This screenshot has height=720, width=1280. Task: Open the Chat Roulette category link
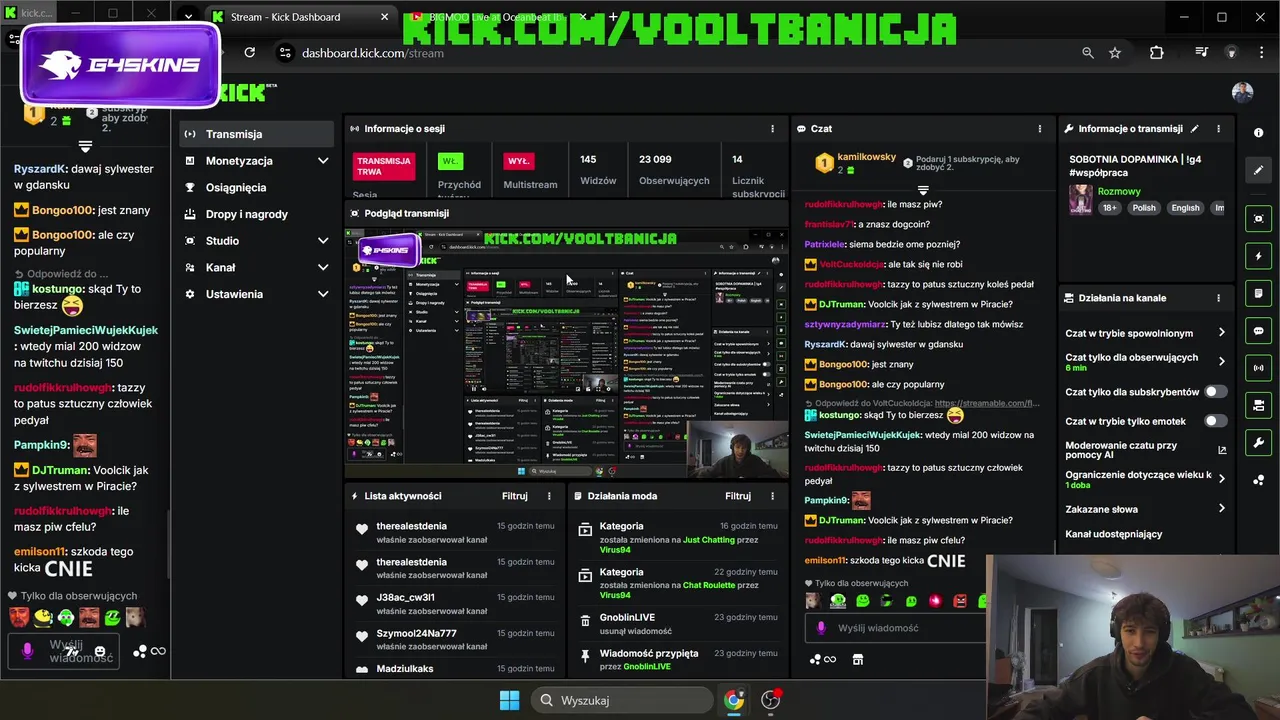(710, 585)
